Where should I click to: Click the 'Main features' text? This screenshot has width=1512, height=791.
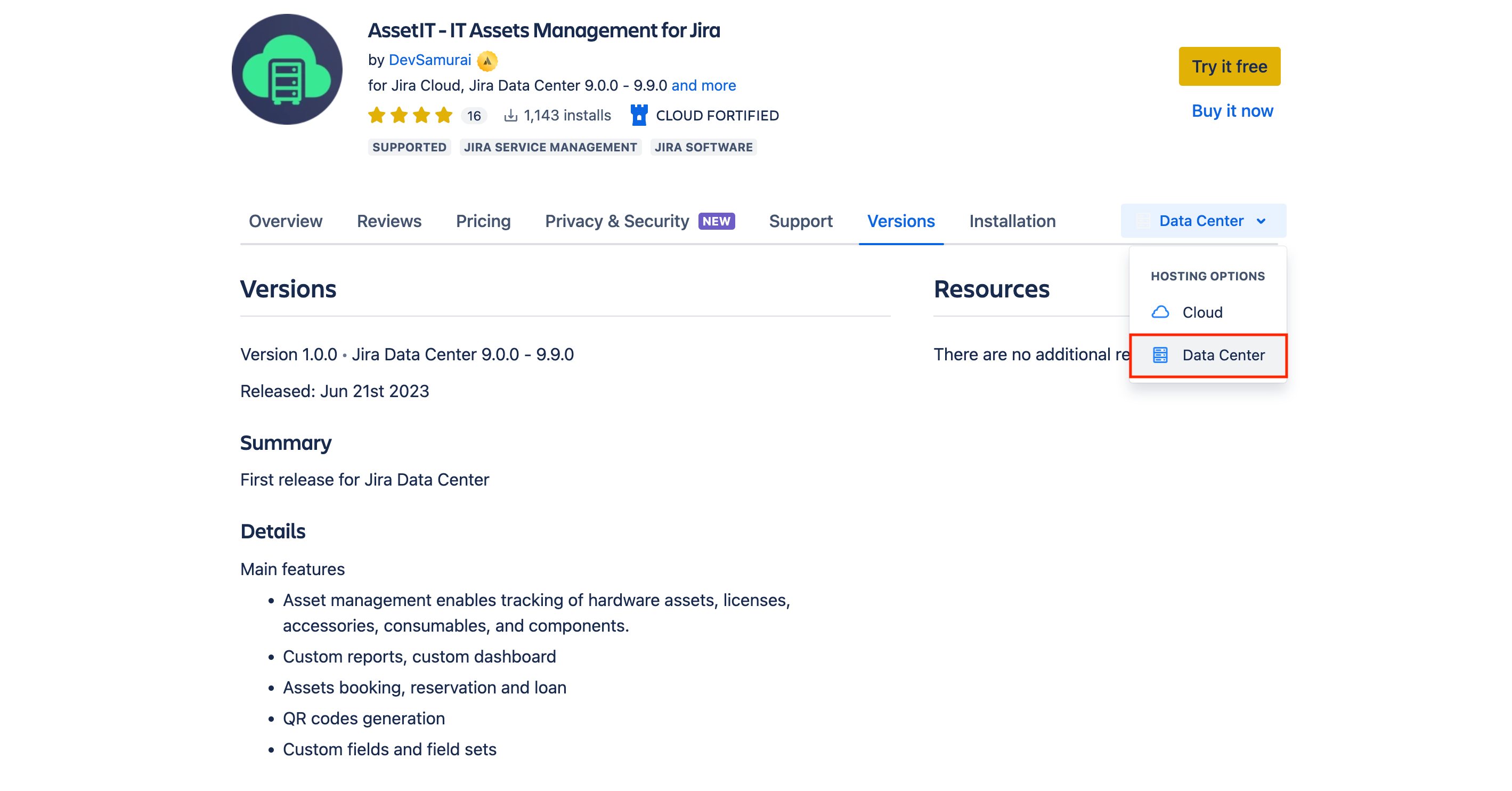[292, 569]
